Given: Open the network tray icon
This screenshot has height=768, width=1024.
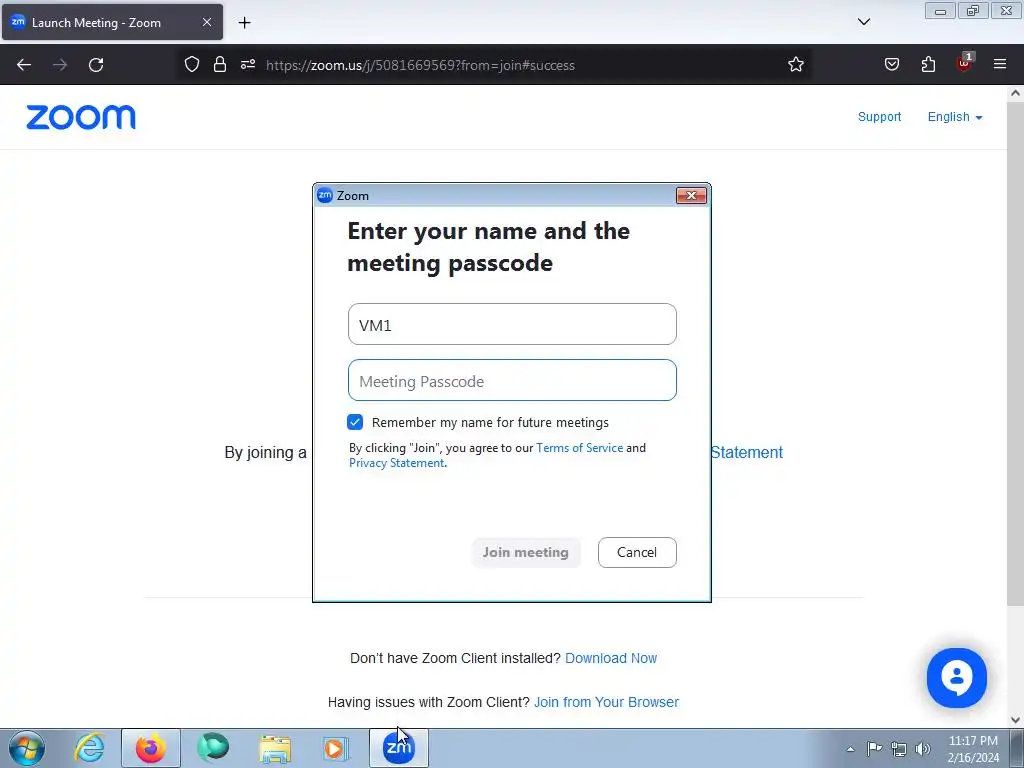Looking at the screenshot, I should [899, 749].
